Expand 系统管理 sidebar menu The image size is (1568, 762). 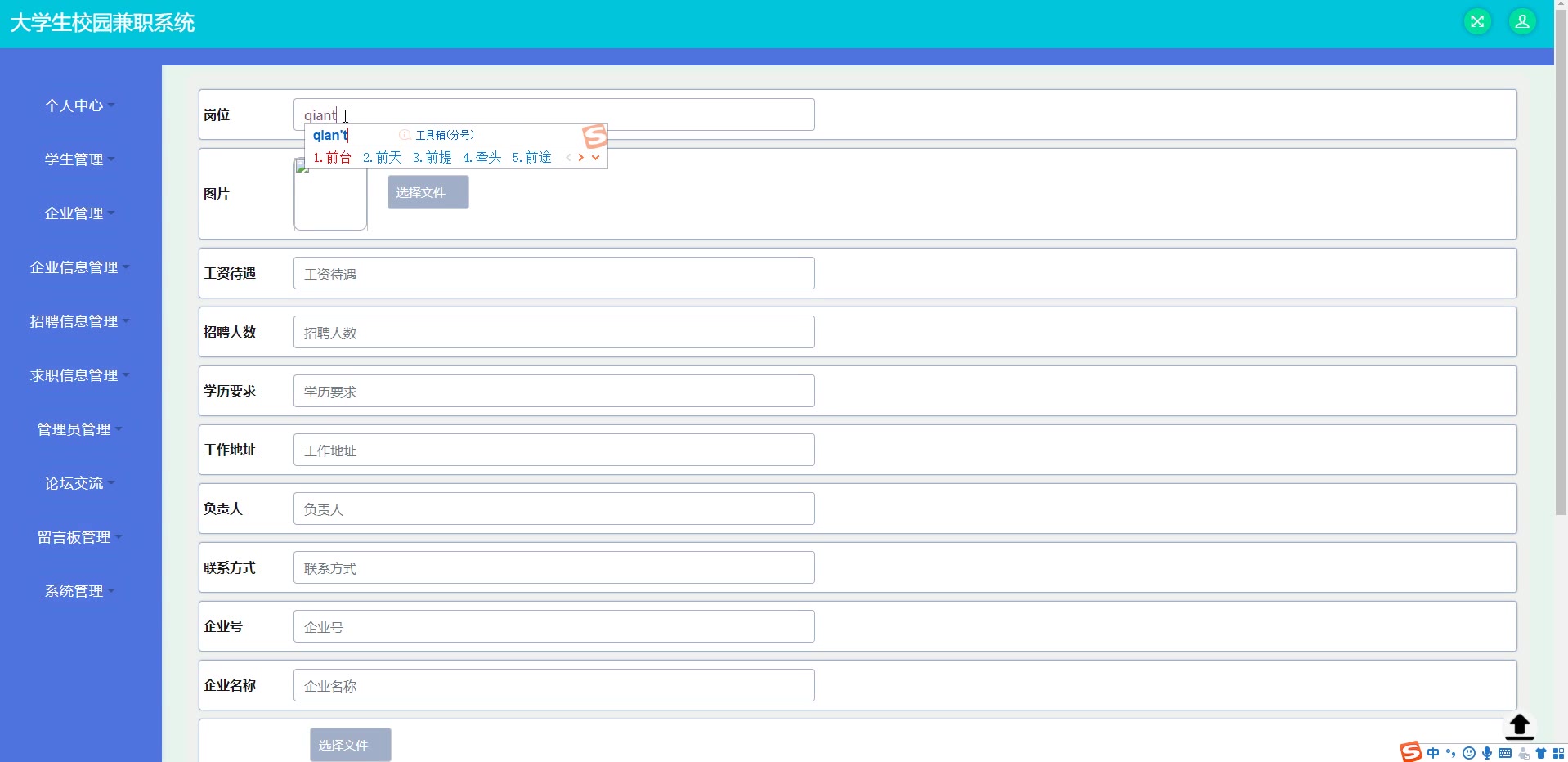point(80,591)
